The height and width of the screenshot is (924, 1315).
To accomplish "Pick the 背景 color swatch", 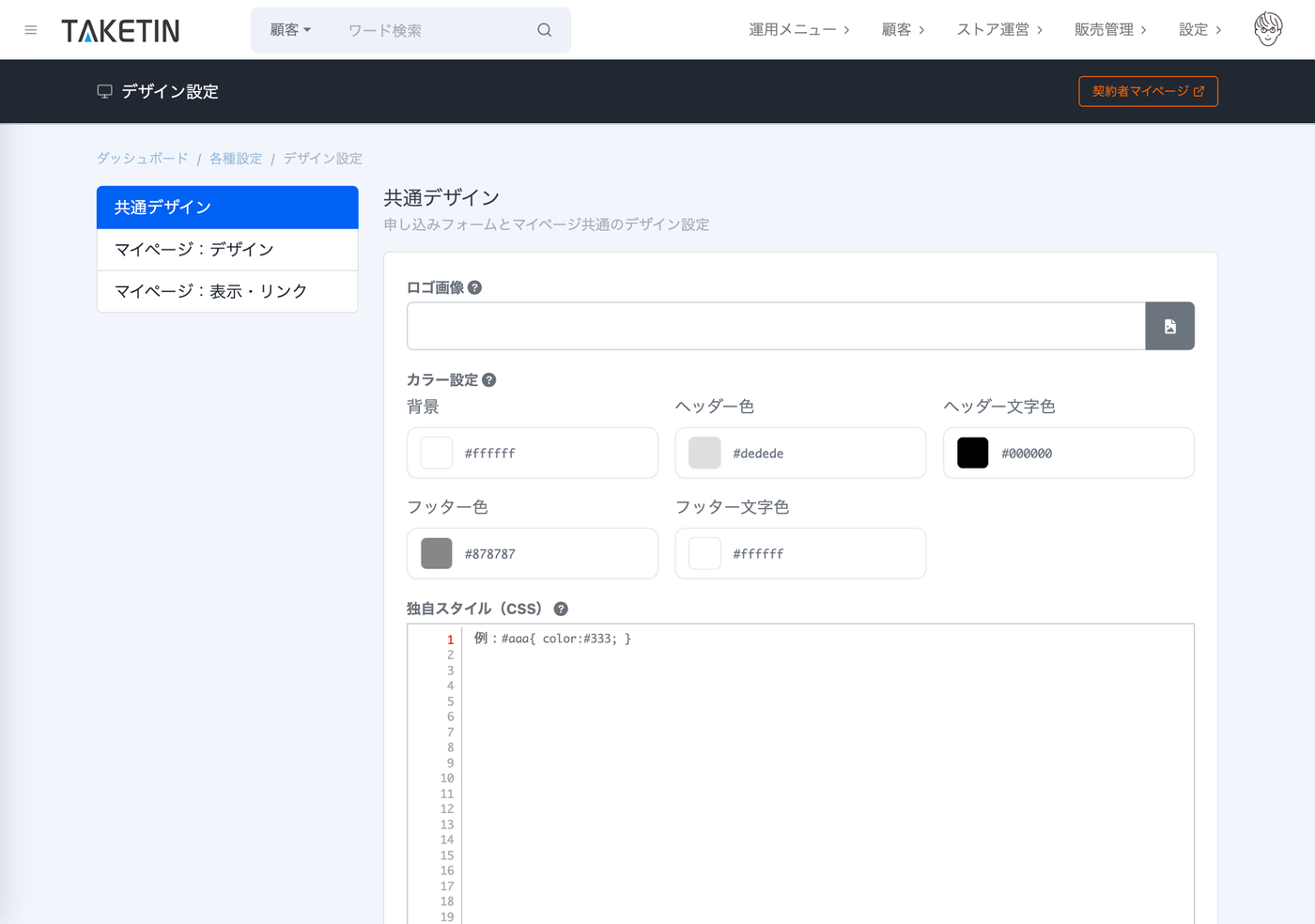I will (x=436, y=453).
